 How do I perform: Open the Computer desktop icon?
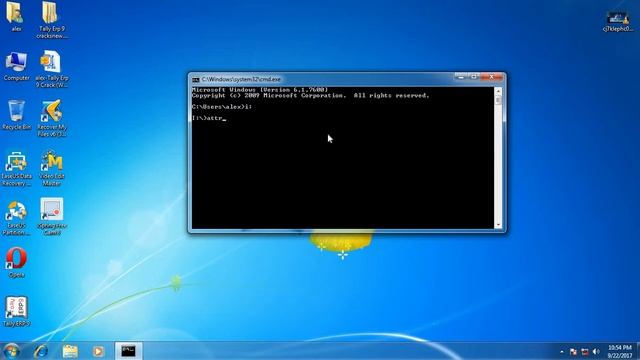[x=16, y=66]
